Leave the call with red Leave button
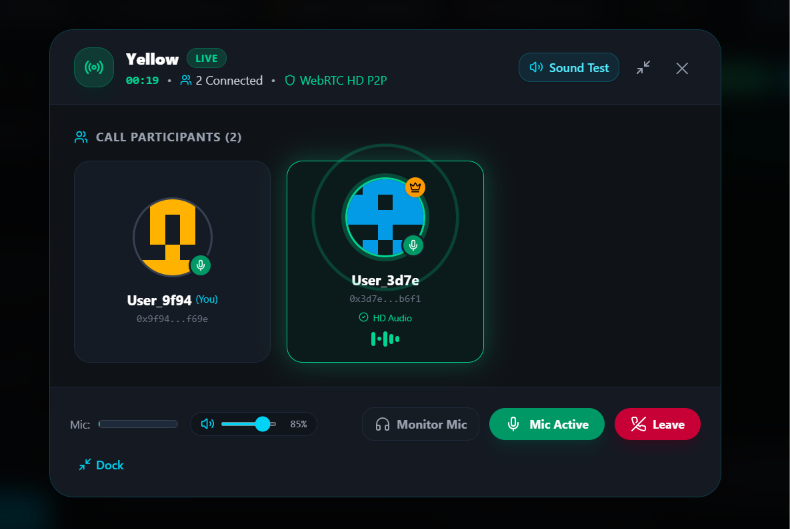Viewport: 790px width, 529px height. point(657,424)
